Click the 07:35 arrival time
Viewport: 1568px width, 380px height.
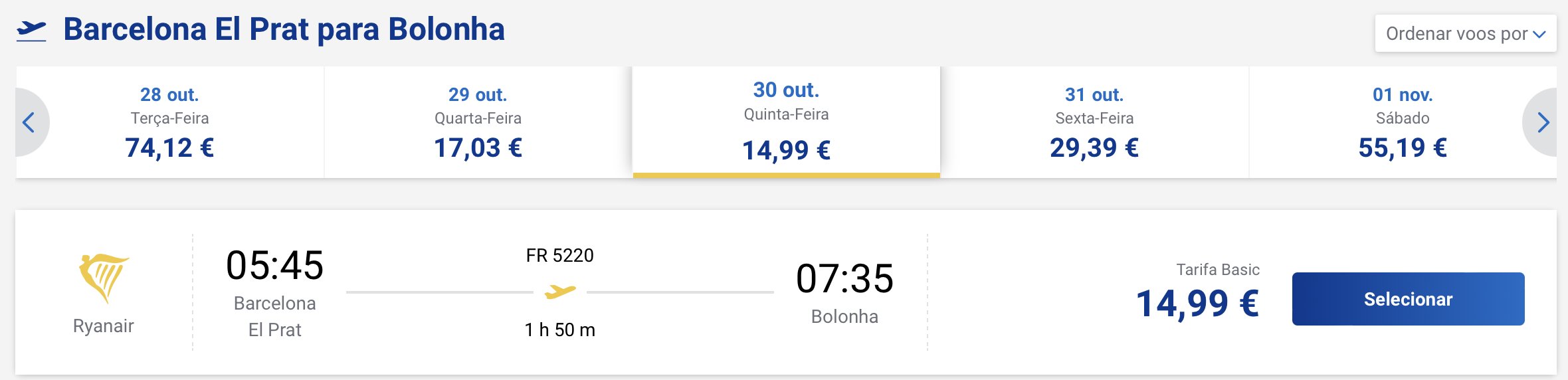coord(844,278)
